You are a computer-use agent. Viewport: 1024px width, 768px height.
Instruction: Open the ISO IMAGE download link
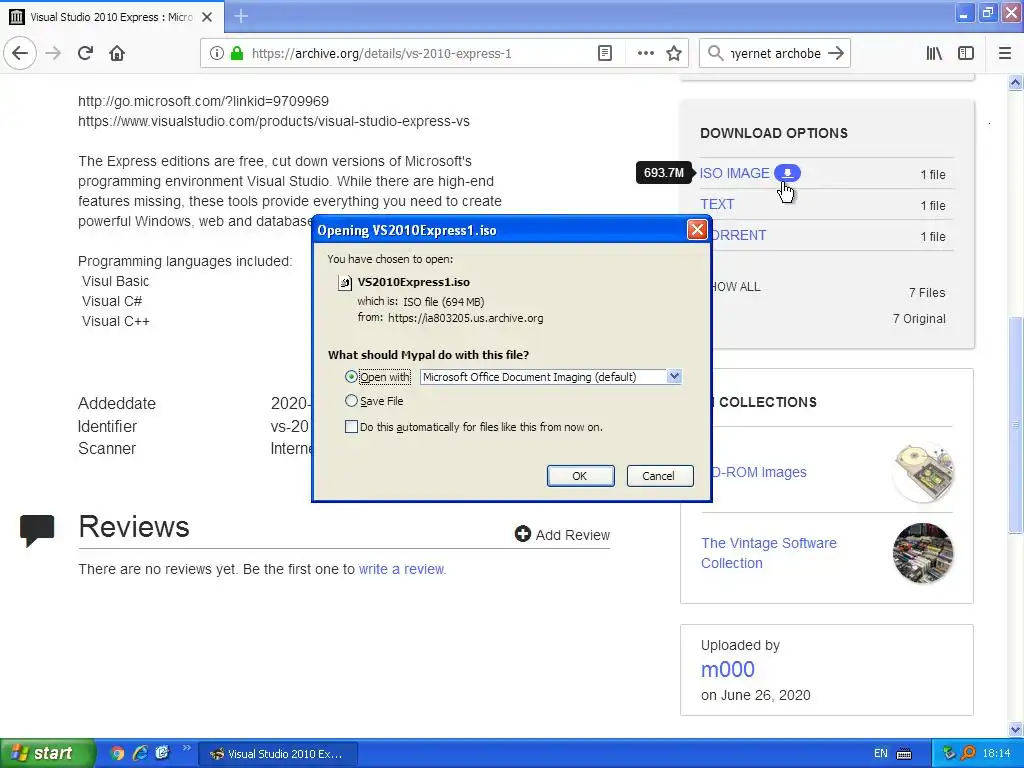pos(735,173)
